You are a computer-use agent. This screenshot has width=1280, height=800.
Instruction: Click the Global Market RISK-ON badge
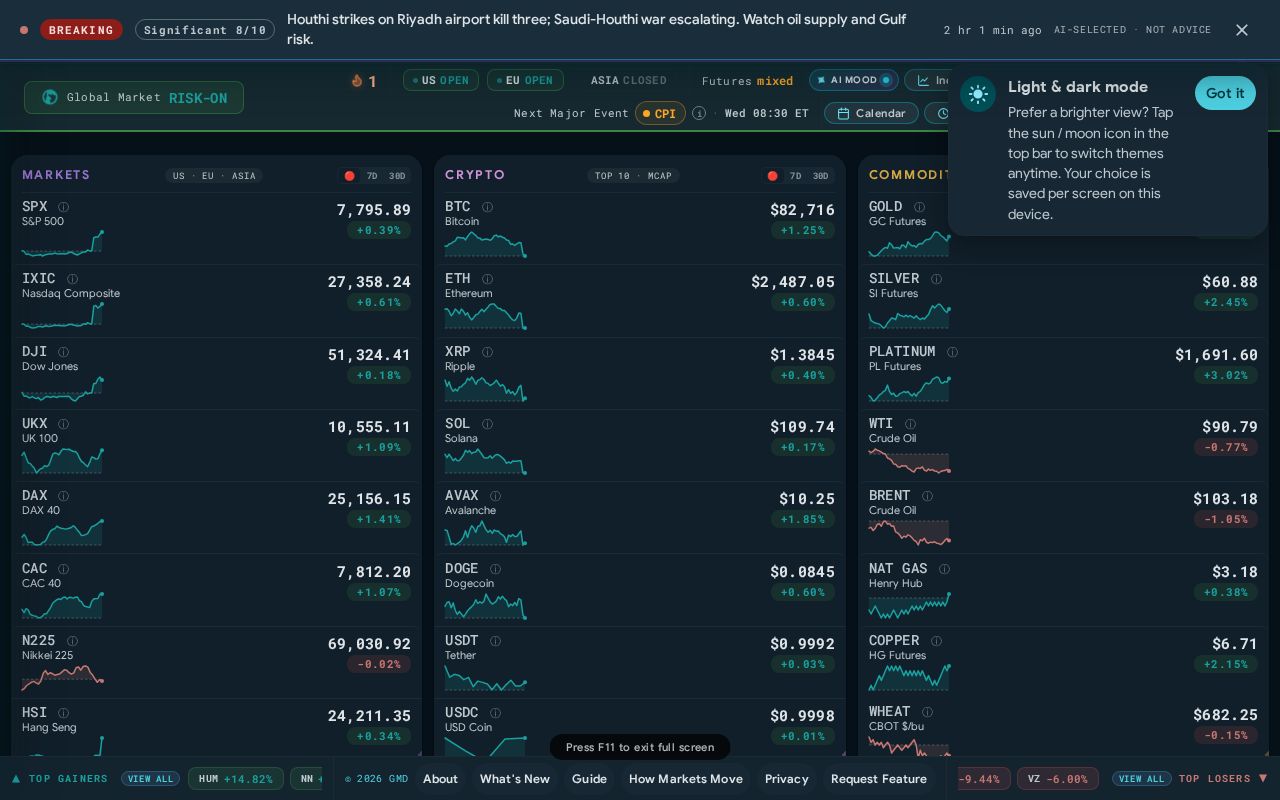(x=134, y=98)
